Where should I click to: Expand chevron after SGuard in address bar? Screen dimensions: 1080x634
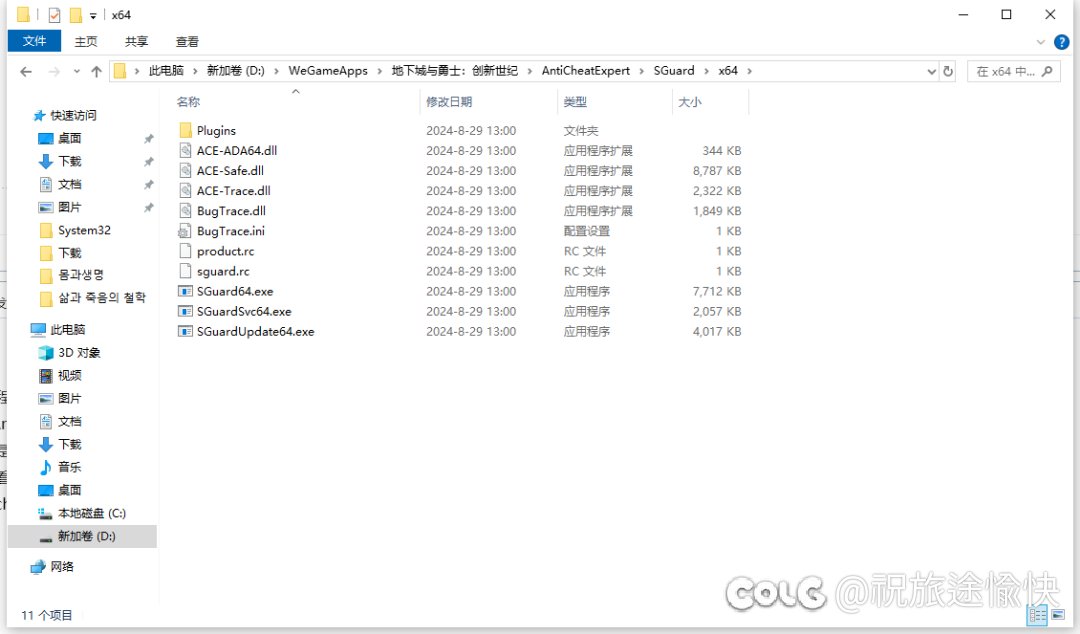coord(706,71)
